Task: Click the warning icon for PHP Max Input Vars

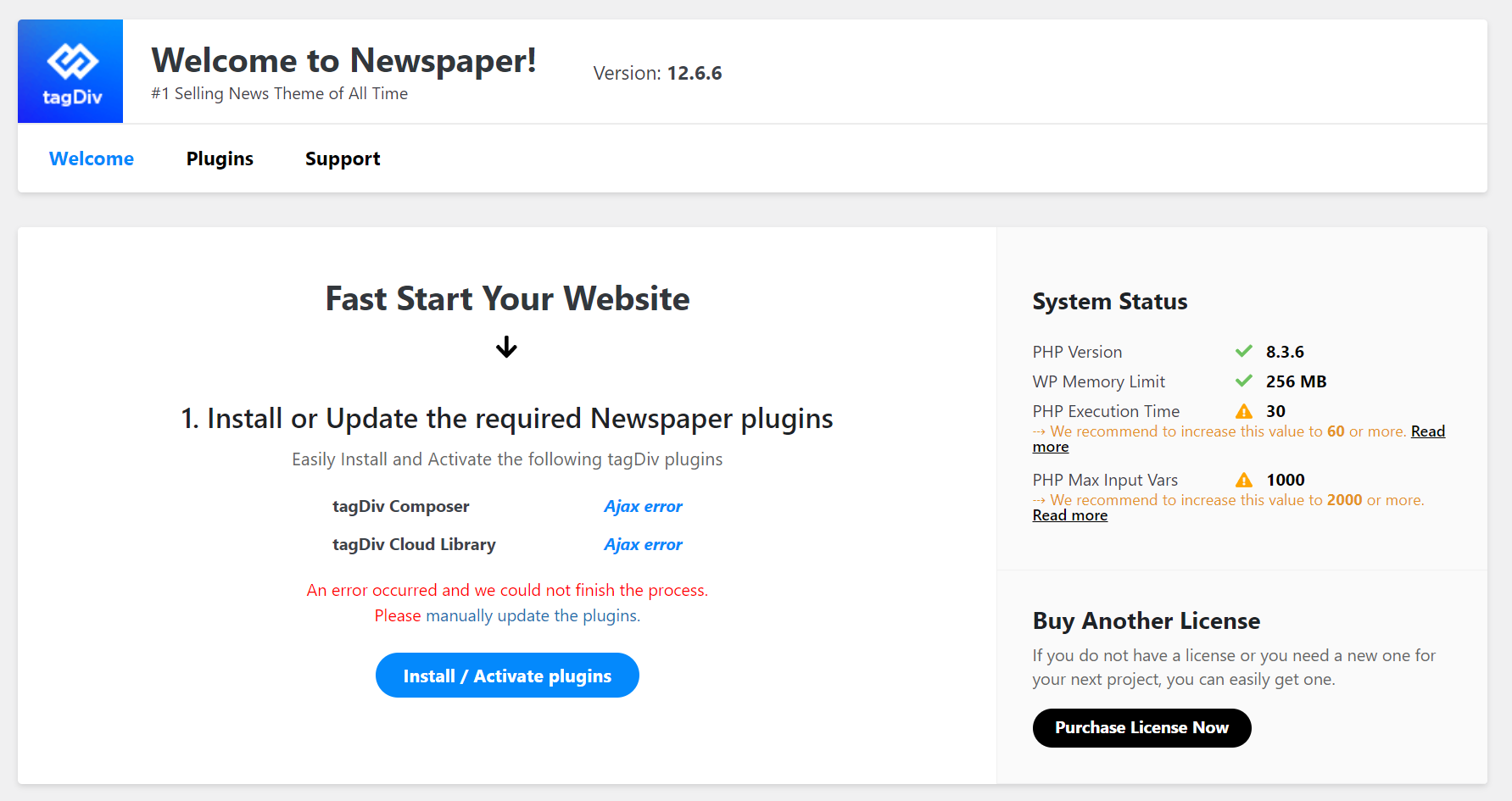Action: 1244,480
